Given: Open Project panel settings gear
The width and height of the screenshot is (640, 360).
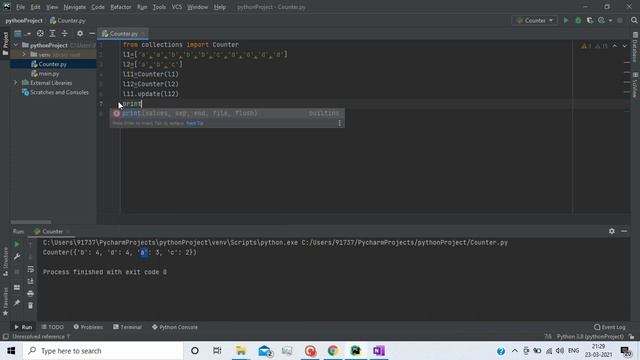Looking at the screenshot, I should pos(80,33).
